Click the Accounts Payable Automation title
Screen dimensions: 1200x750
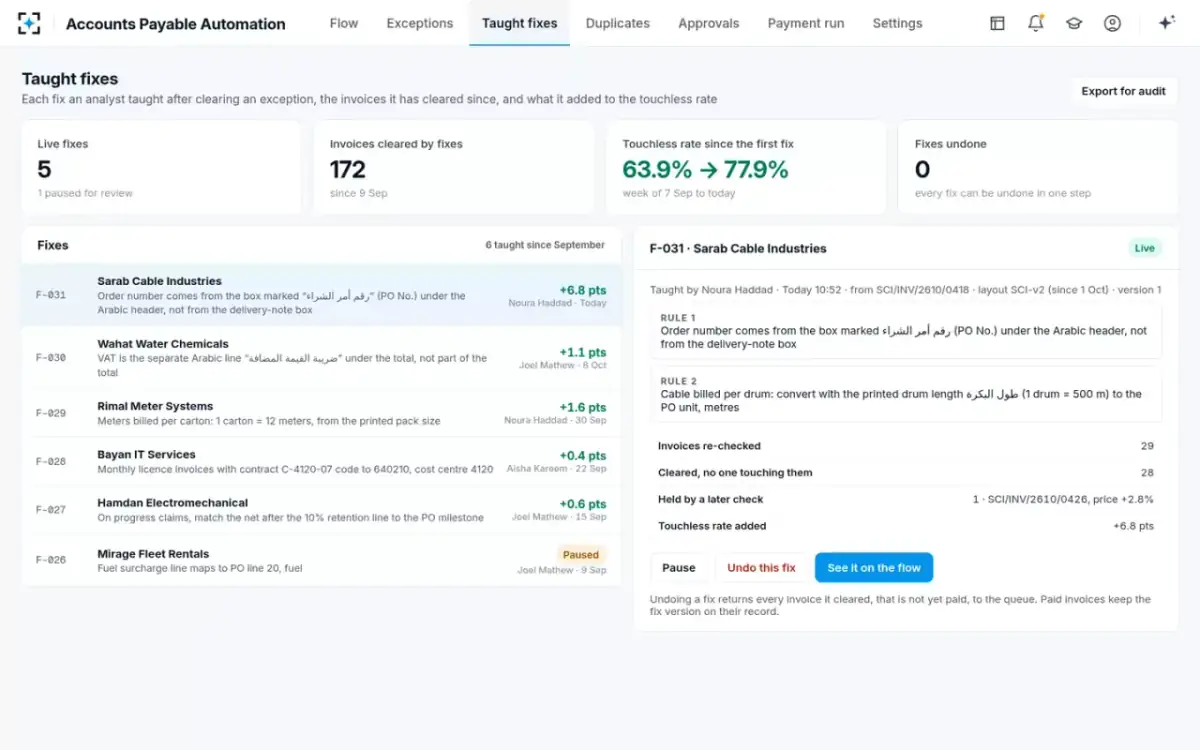click(x=176, y=24)
